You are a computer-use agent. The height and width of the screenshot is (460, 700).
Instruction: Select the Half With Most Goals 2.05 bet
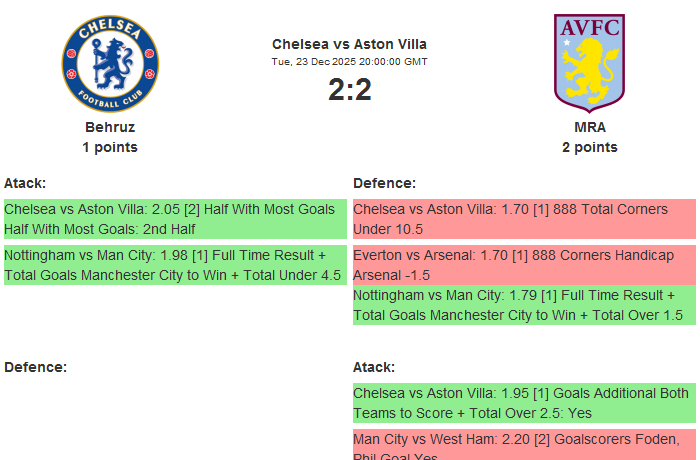(x=175, y=219)
